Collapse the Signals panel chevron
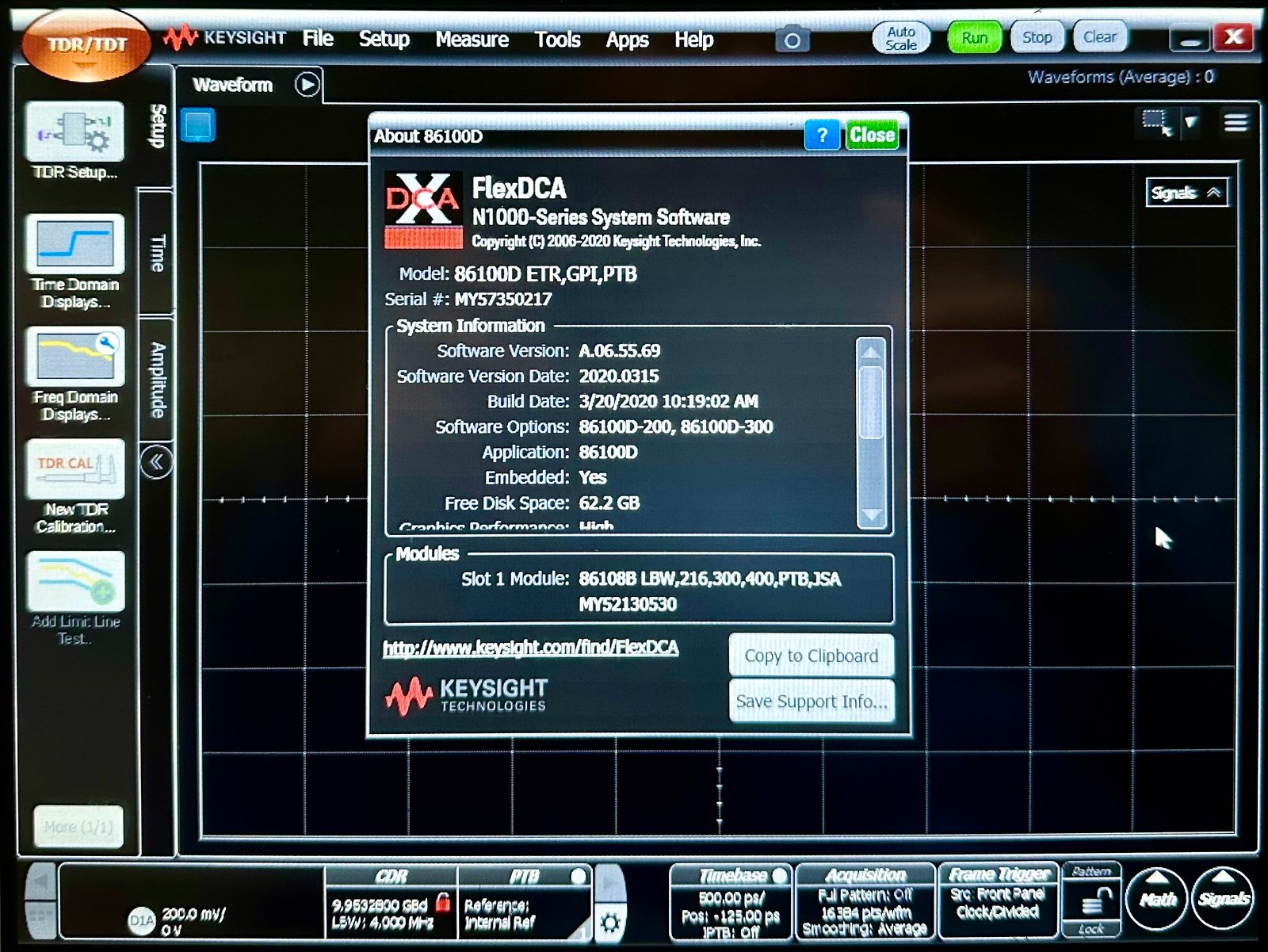 click(1213, 193)
